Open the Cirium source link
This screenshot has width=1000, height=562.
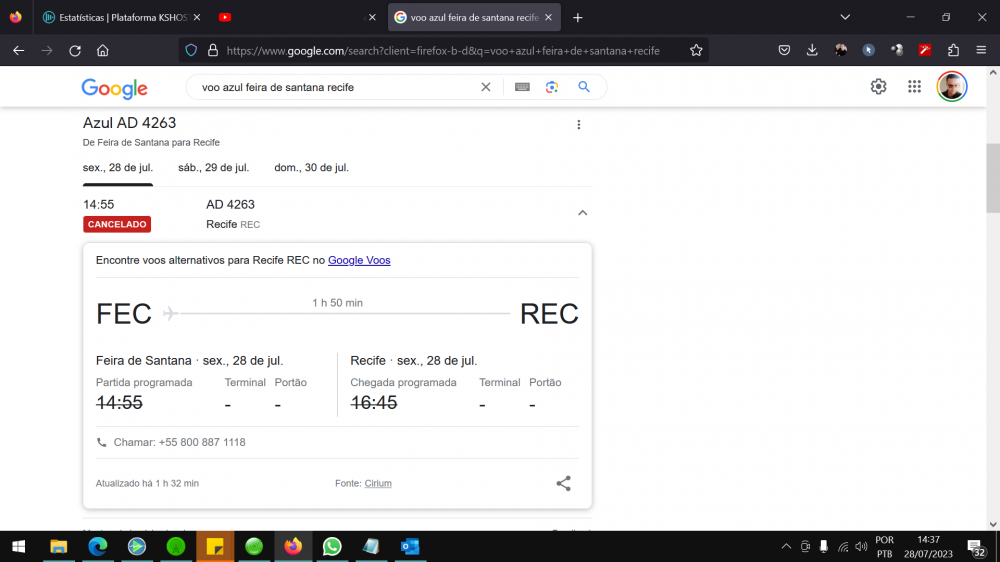(378, 484)
